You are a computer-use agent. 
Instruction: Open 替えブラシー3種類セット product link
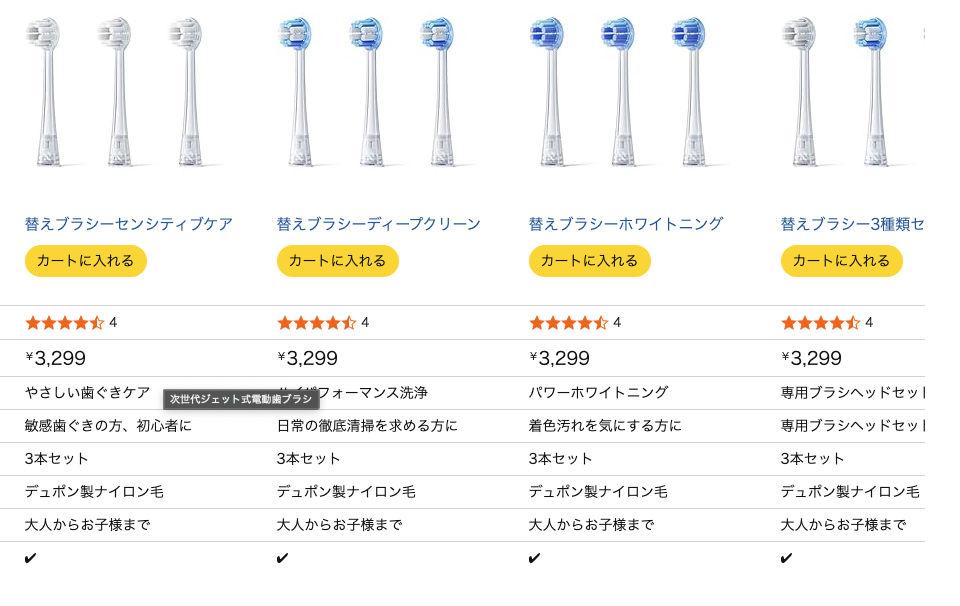[853, 224]
